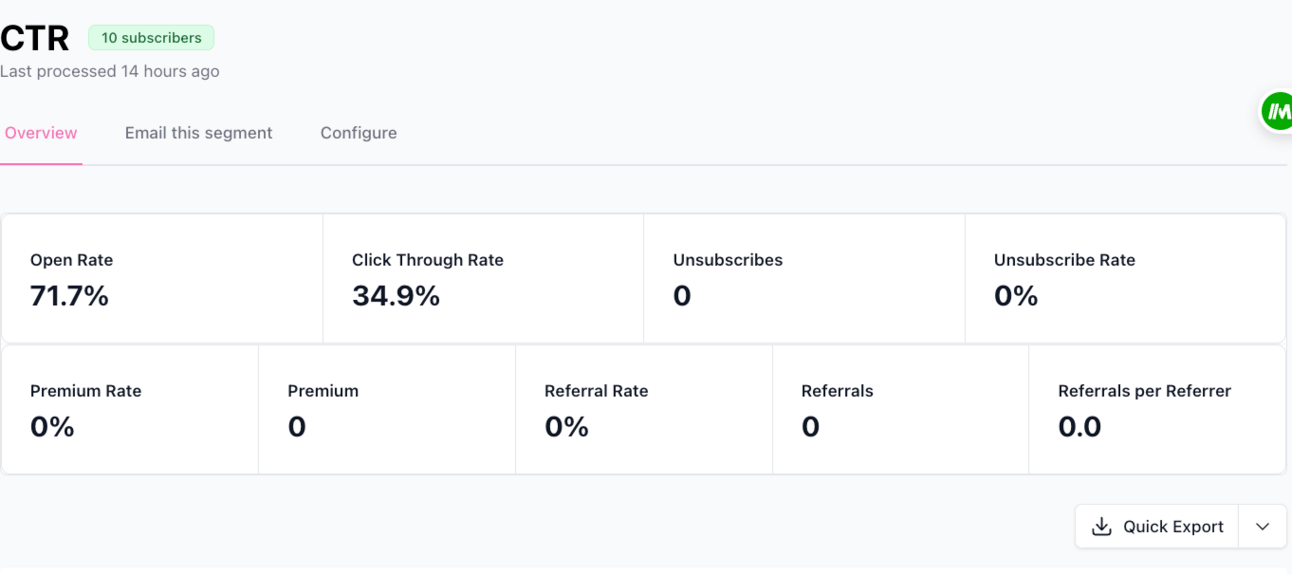1292x575 pixels.
Task: Select the Referrals count card
Action: click(x=900, y=409)
